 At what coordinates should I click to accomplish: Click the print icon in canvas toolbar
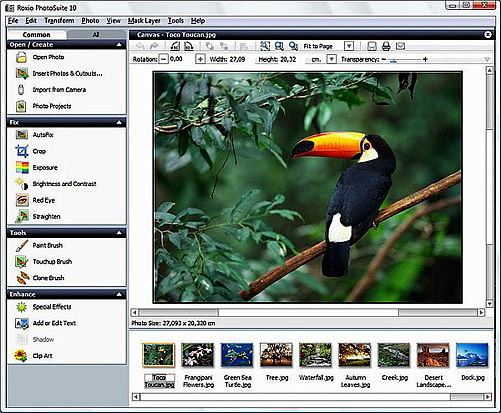pos(386,46)
